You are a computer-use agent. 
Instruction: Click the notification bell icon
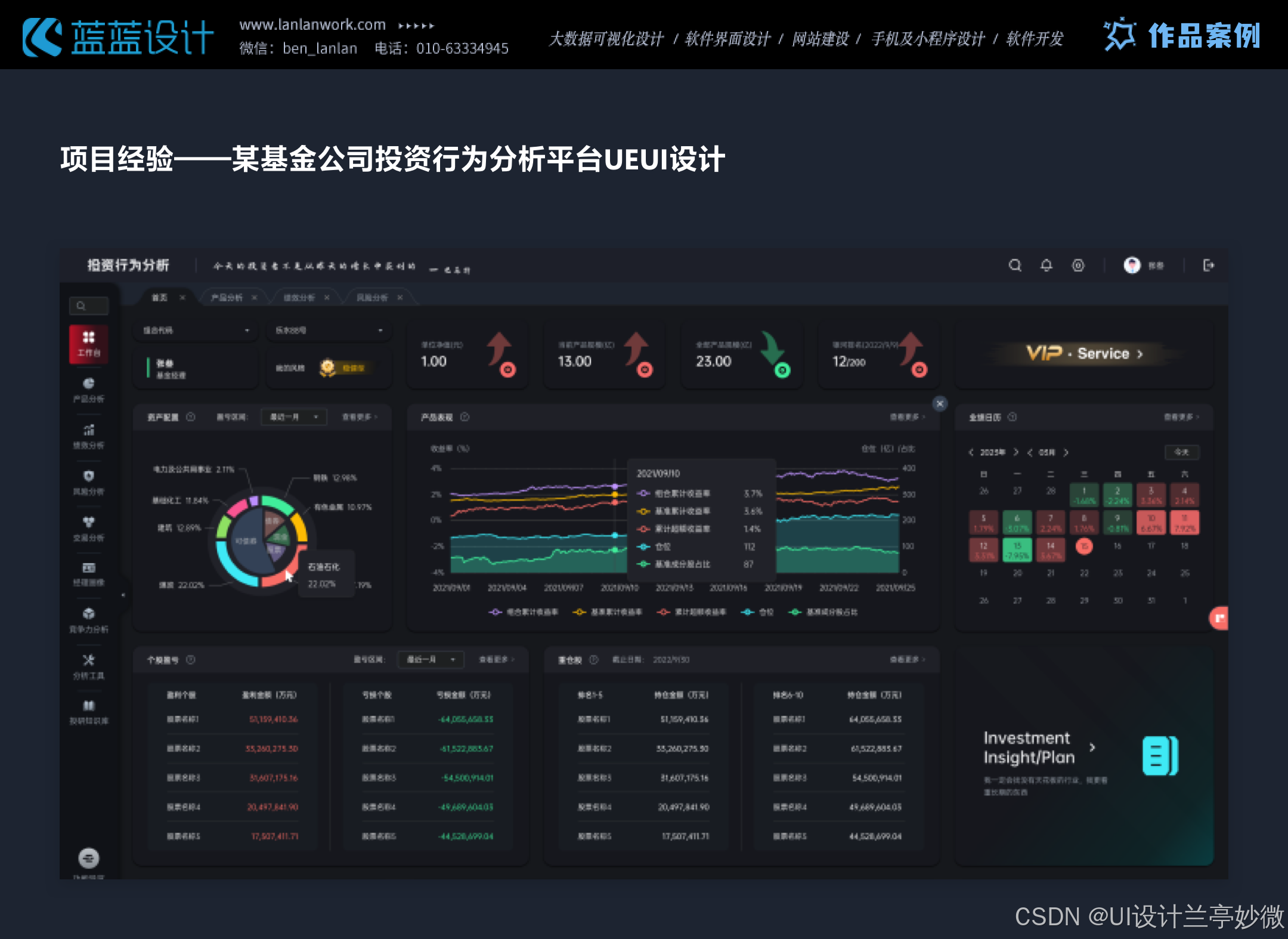pos(1046,265)
